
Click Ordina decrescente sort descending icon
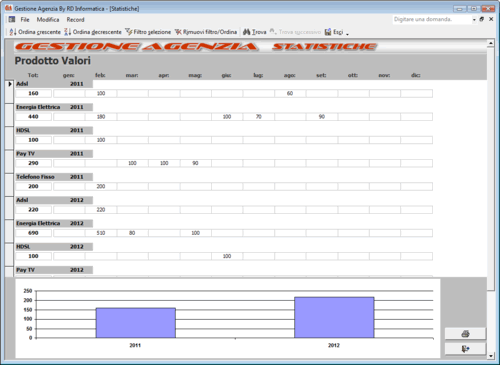pos(68,32)
